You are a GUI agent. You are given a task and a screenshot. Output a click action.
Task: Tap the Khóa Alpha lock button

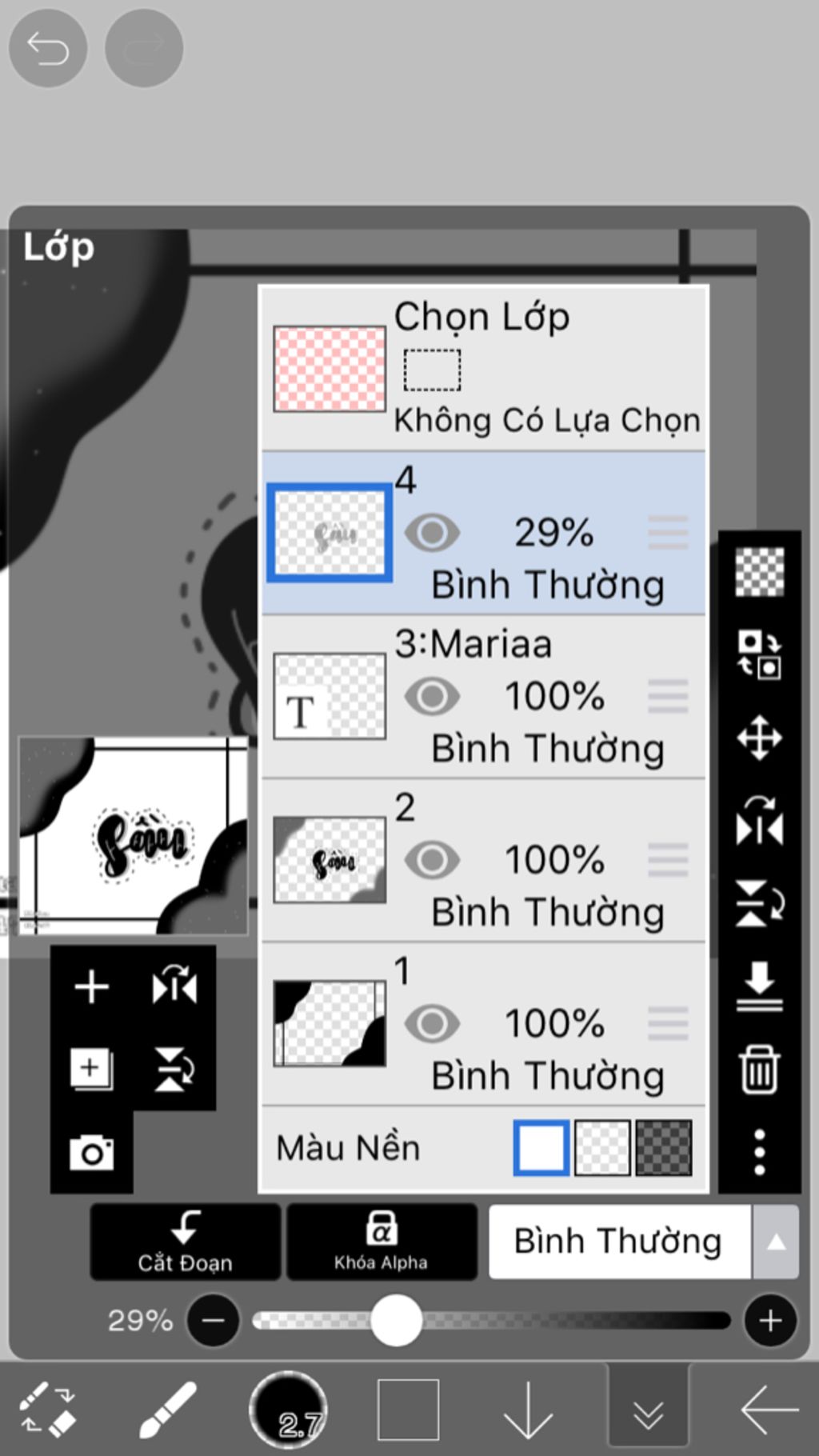click(382, 1242)
